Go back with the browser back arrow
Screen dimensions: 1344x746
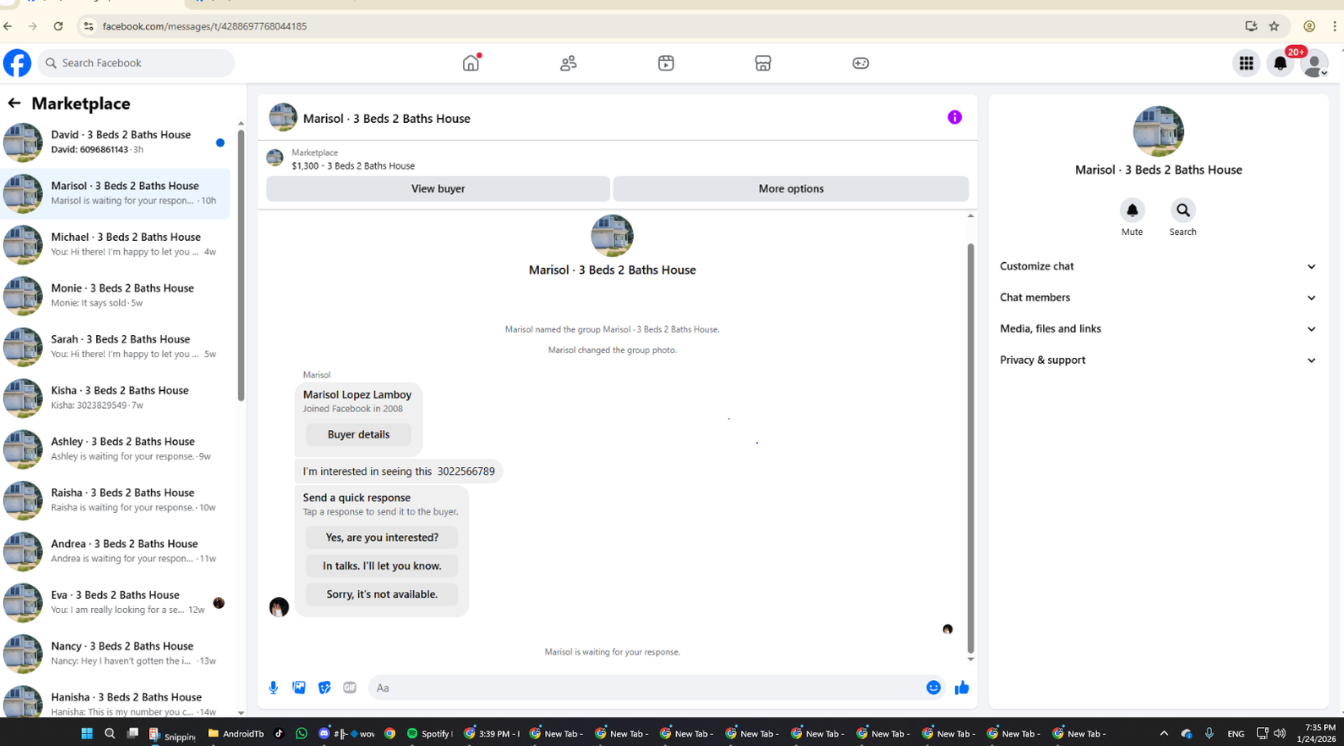click(8, 26)
